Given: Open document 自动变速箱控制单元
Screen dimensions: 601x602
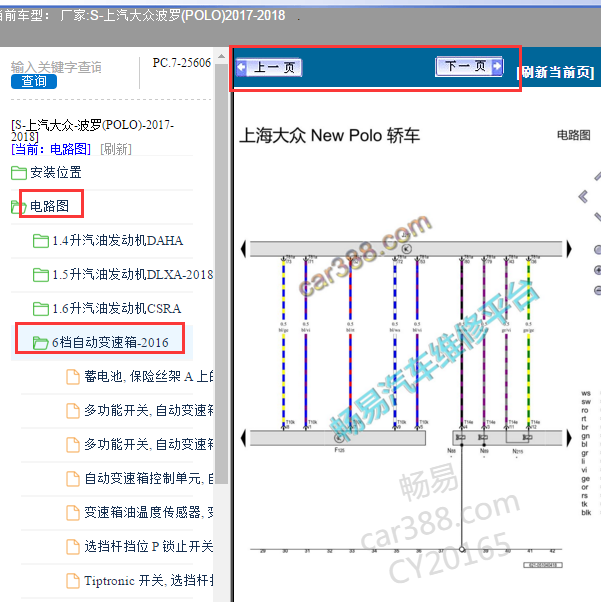Looking at the screenshot, I should (x=149, y=478).
